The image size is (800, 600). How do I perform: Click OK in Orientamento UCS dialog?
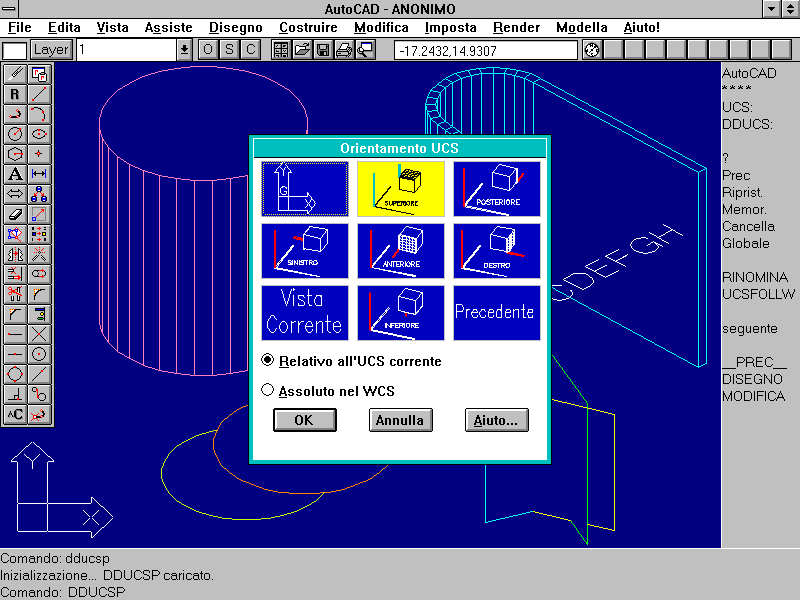pos(305,420)
